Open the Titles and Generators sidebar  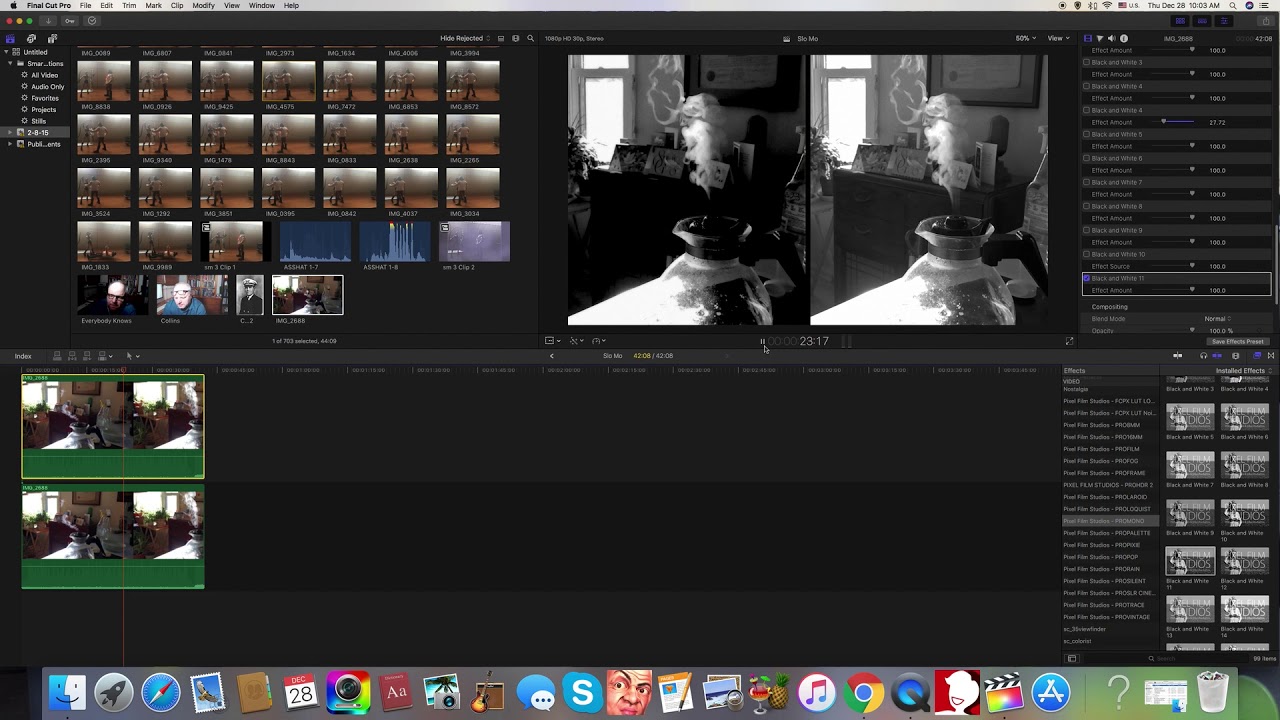click(x=51, y=39)
